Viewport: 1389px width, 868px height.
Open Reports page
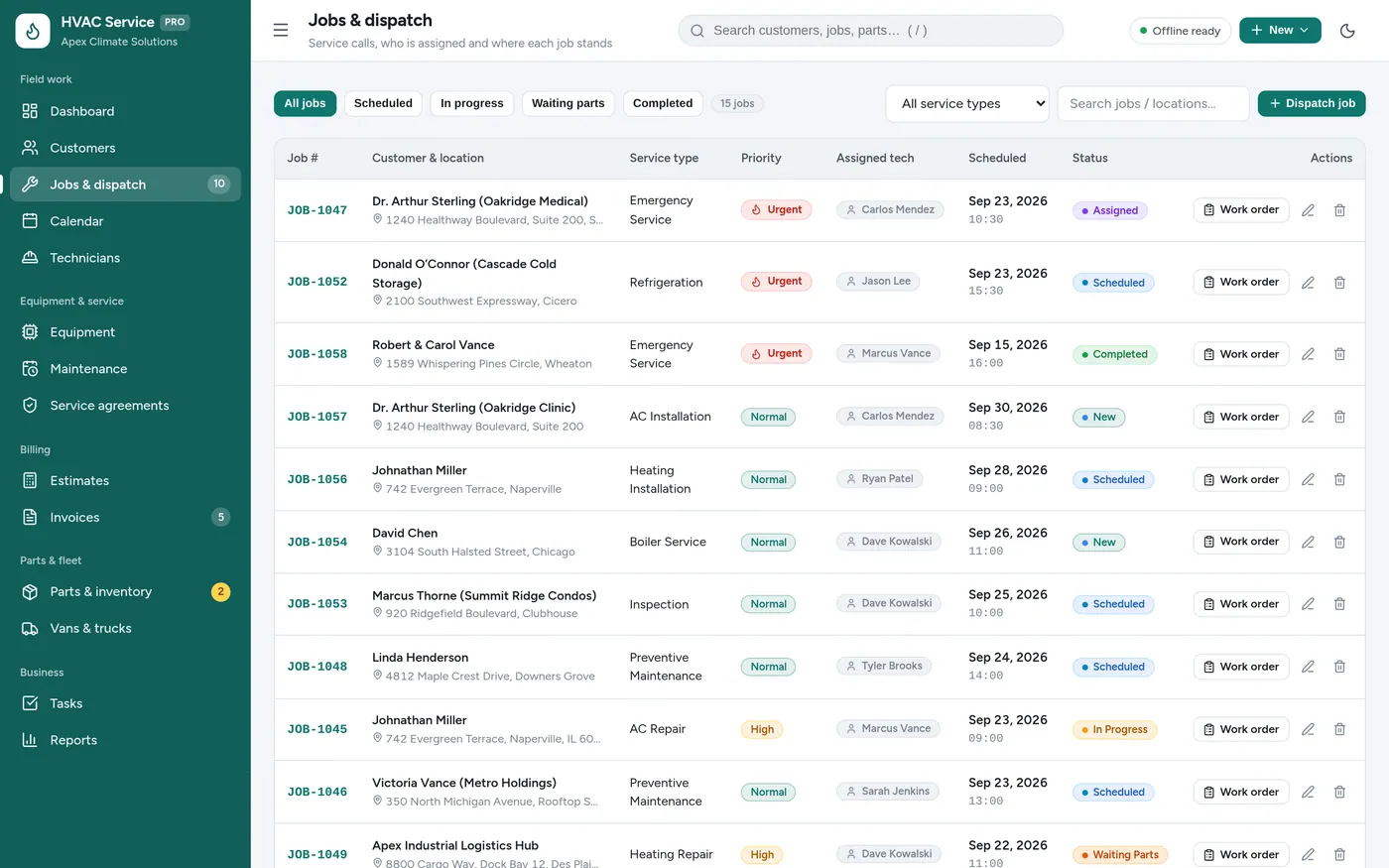125,740
